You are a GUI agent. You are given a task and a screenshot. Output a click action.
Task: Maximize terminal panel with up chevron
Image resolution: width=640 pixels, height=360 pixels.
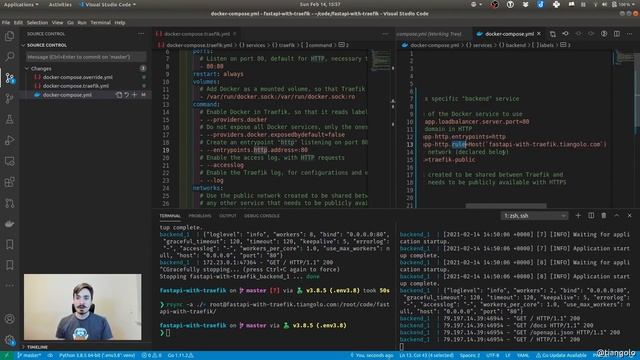(x=617, y=216)
